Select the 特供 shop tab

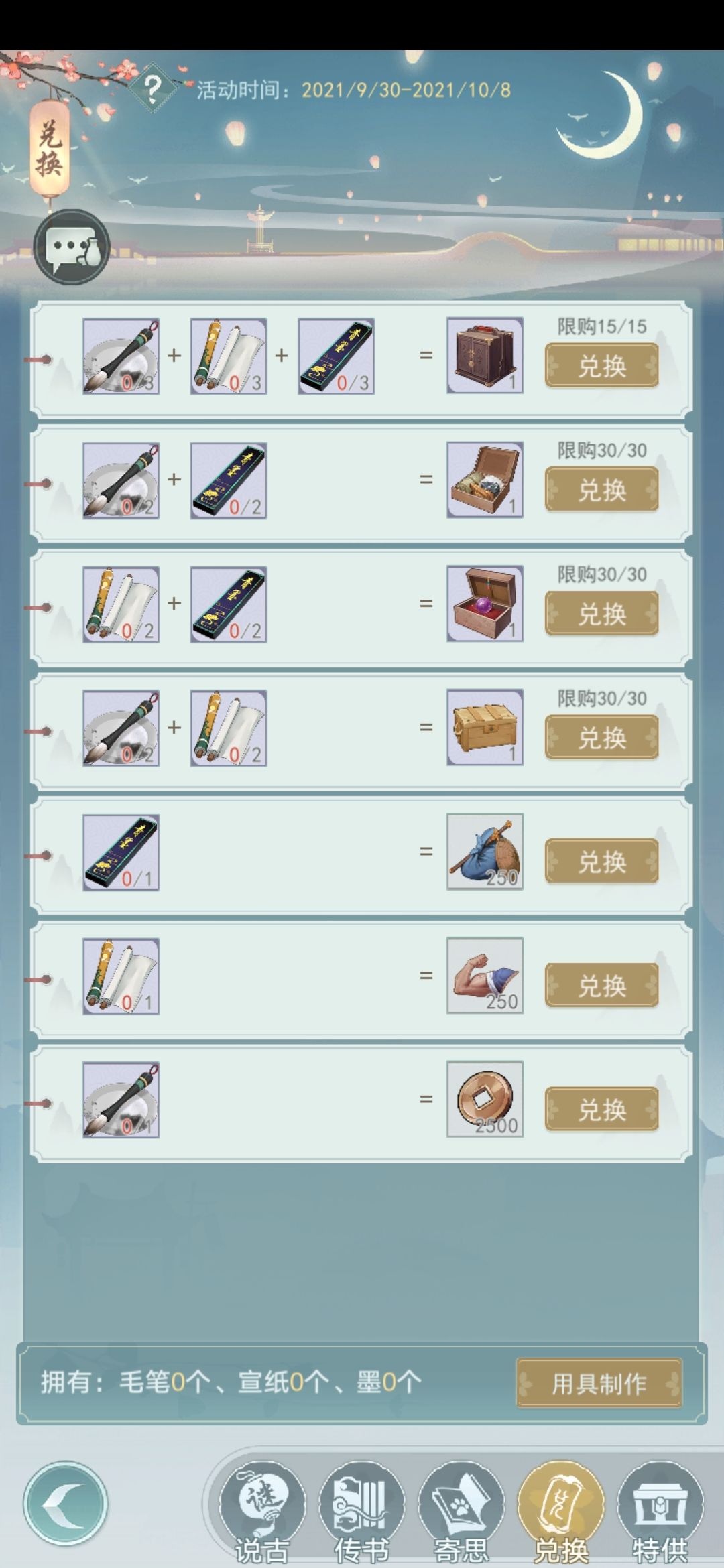[x=660, y=1511]
